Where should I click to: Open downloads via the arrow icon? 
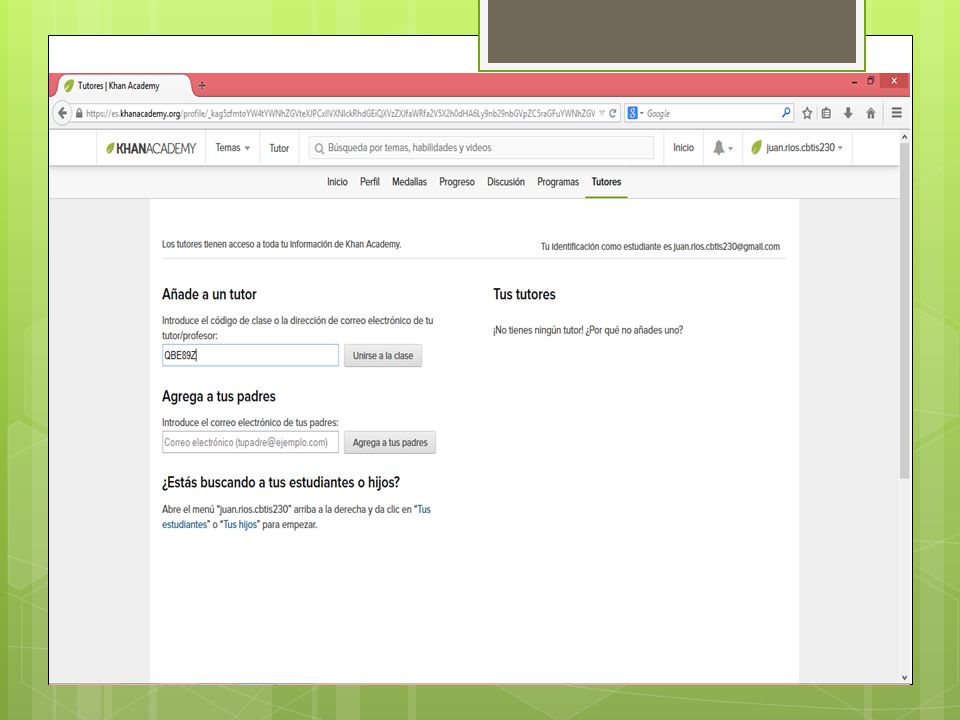pos(848,113)
